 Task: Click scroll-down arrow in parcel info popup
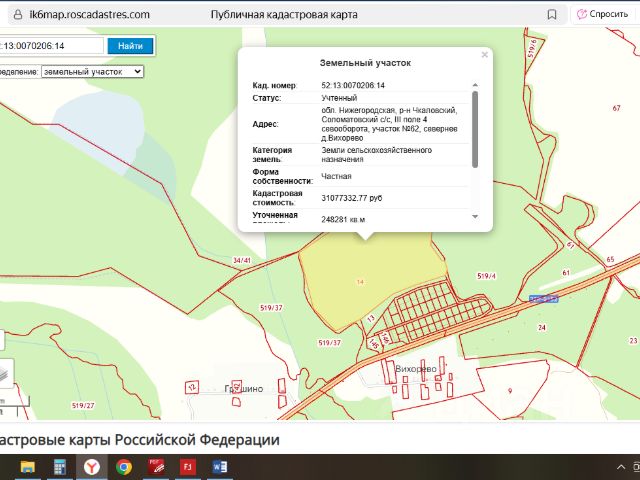(x=475, y=217)
